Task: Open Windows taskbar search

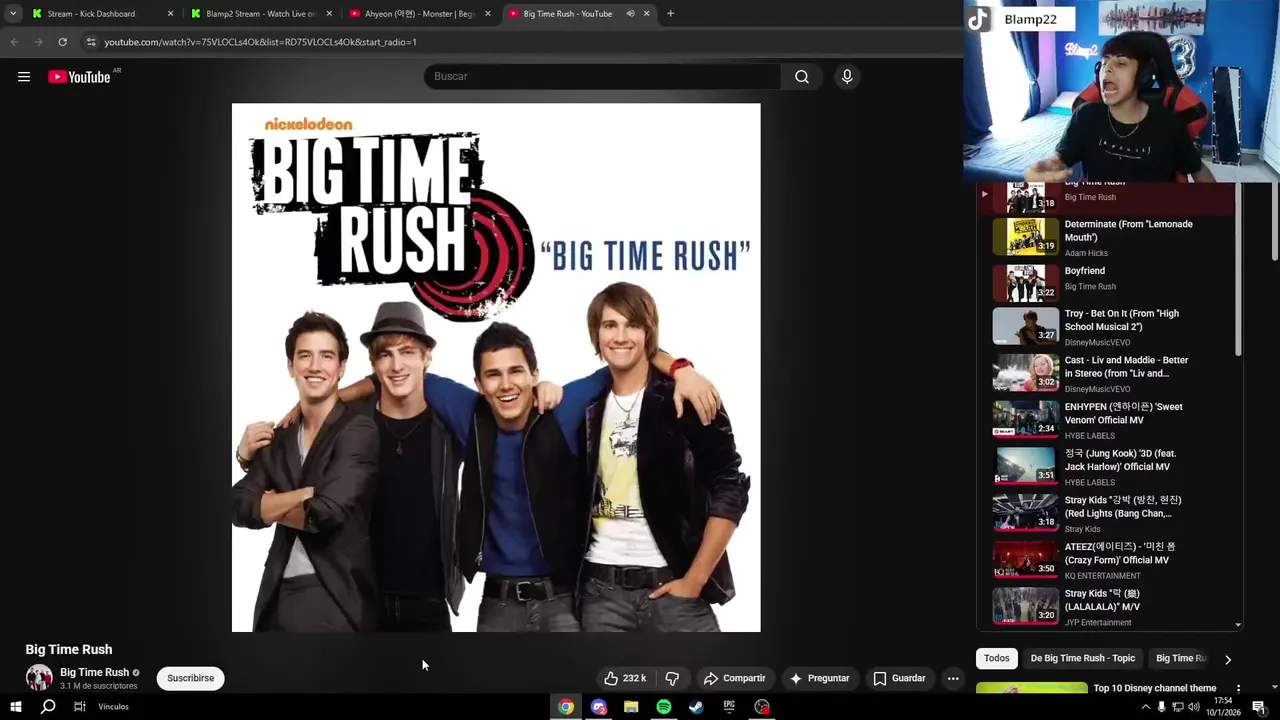Action: pos(48,707)
